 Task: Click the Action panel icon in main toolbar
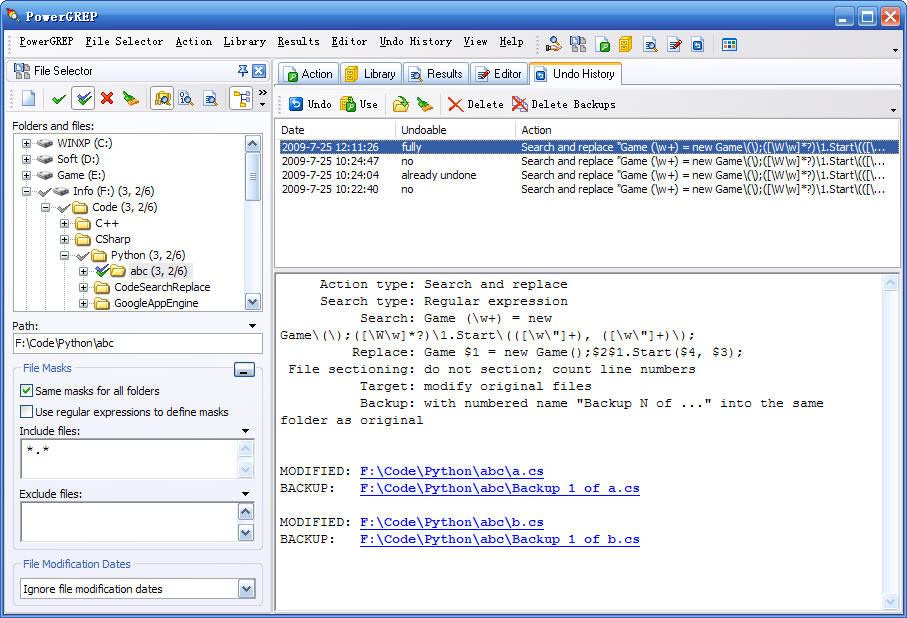click(602, 44)
